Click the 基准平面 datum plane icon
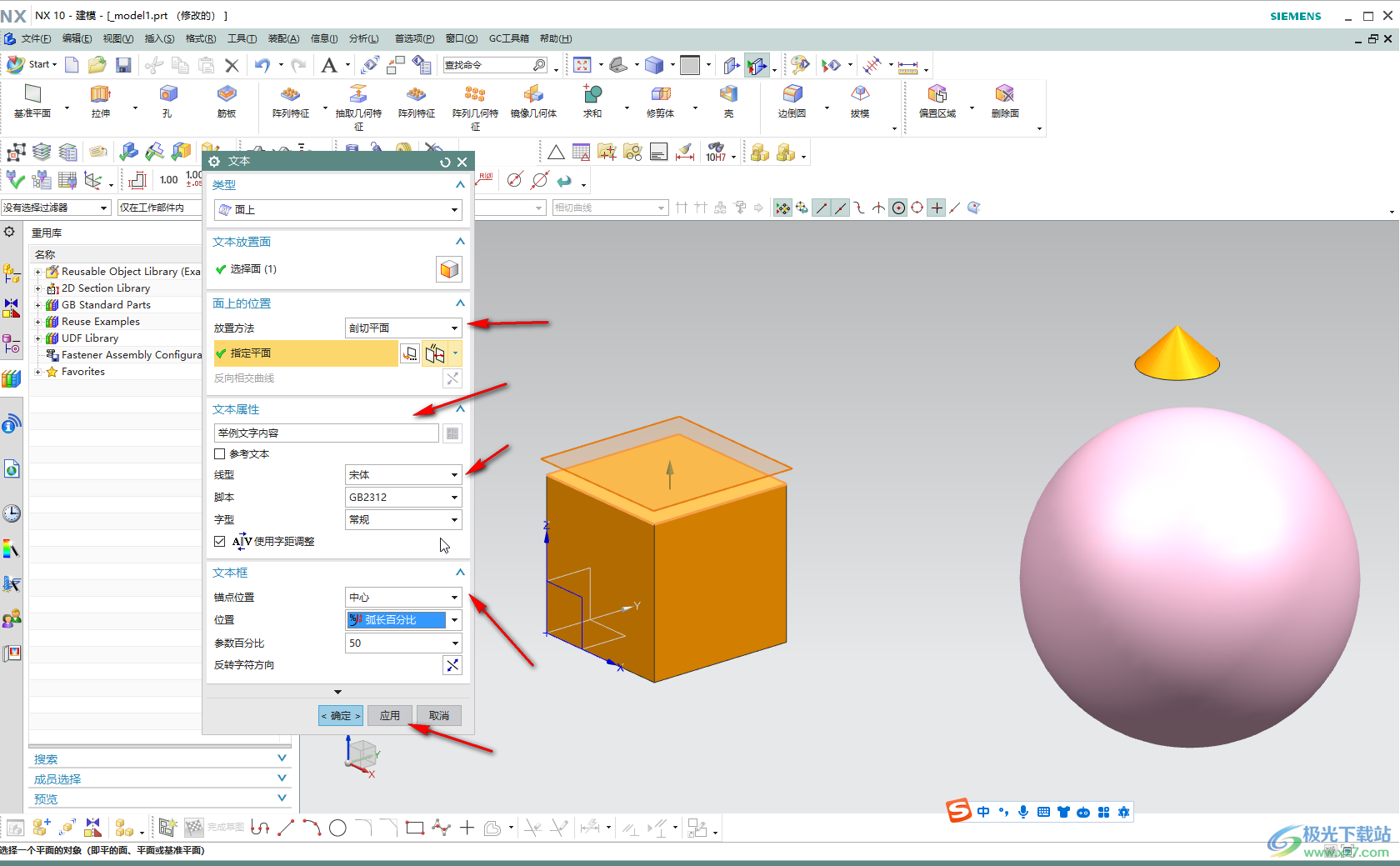Screen dimensions: 1400x866 point(32,94)
